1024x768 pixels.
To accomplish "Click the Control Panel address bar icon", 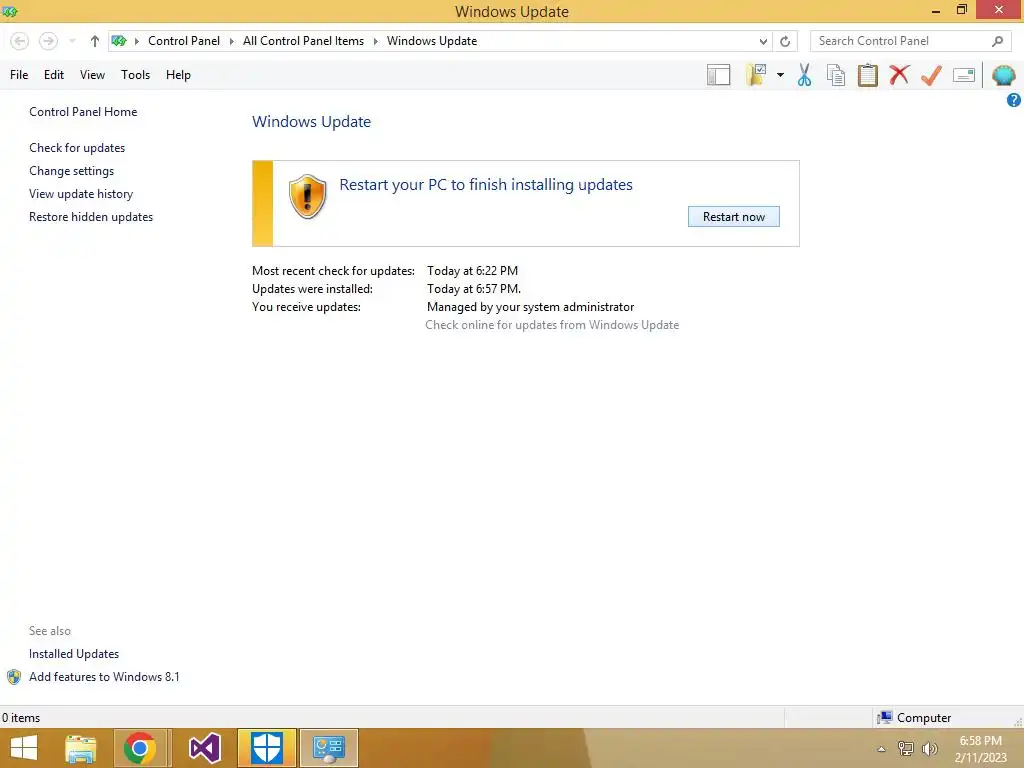I will (119, 41).
